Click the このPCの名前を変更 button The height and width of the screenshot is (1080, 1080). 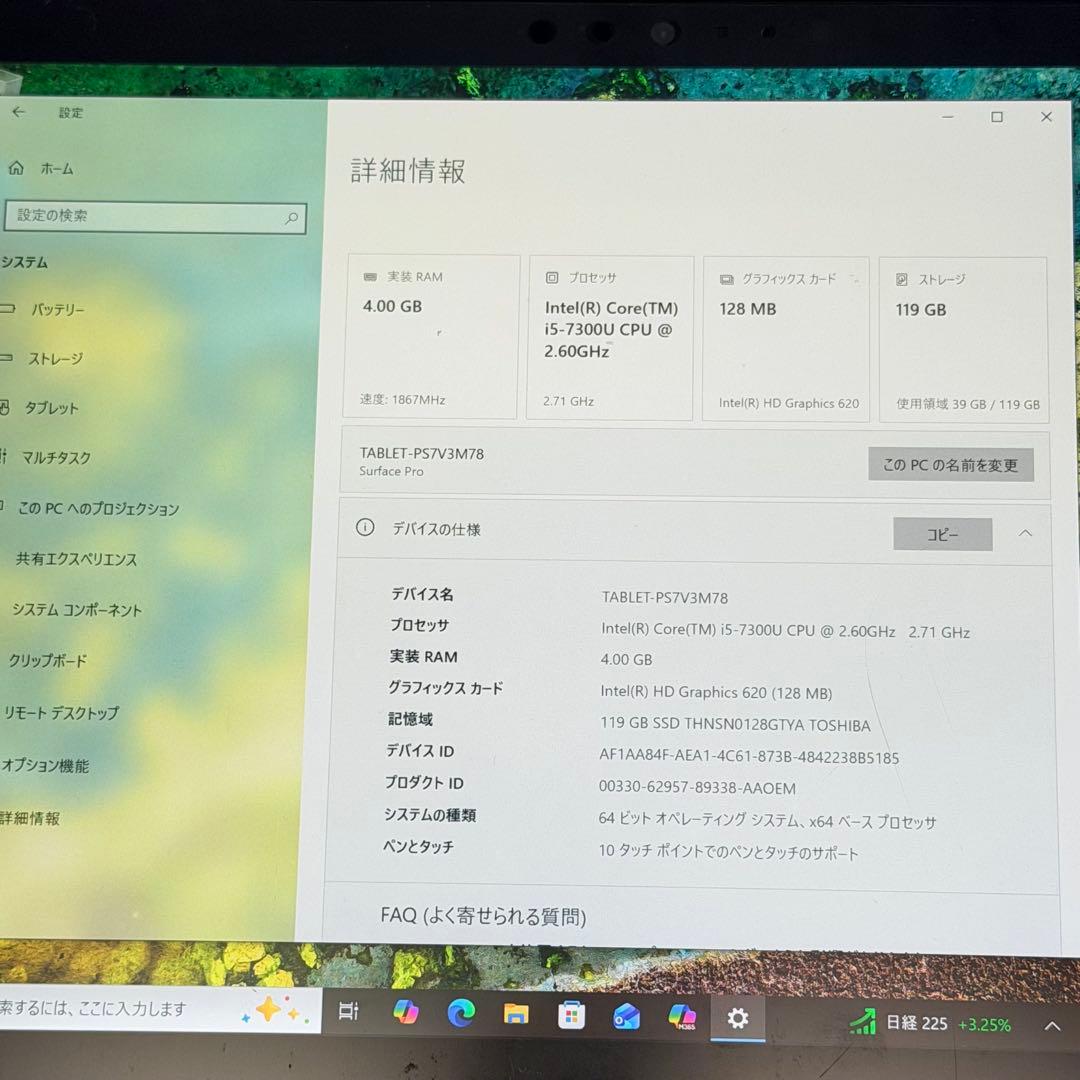pyautogui.click(x=950, y=464)
